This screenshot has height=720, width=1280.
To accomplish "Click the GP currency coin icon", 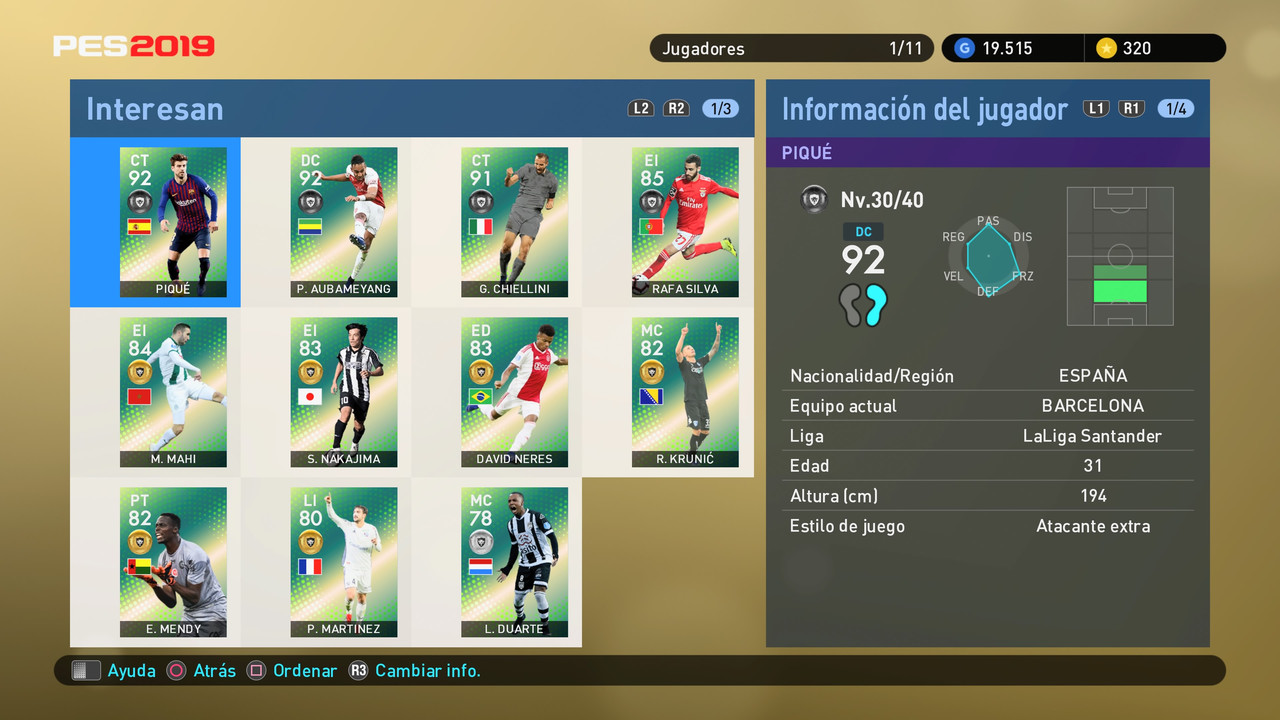I will click(964, 48).
